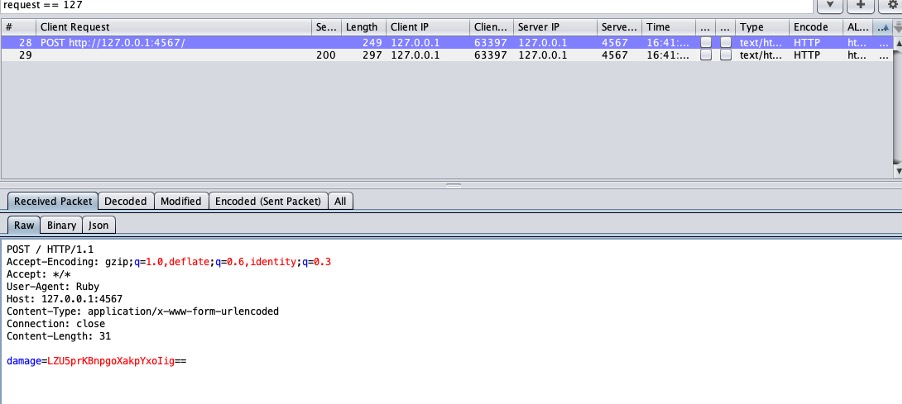
Task: Click the sorted column header with up arrow
Action: (x=882, y=27)
